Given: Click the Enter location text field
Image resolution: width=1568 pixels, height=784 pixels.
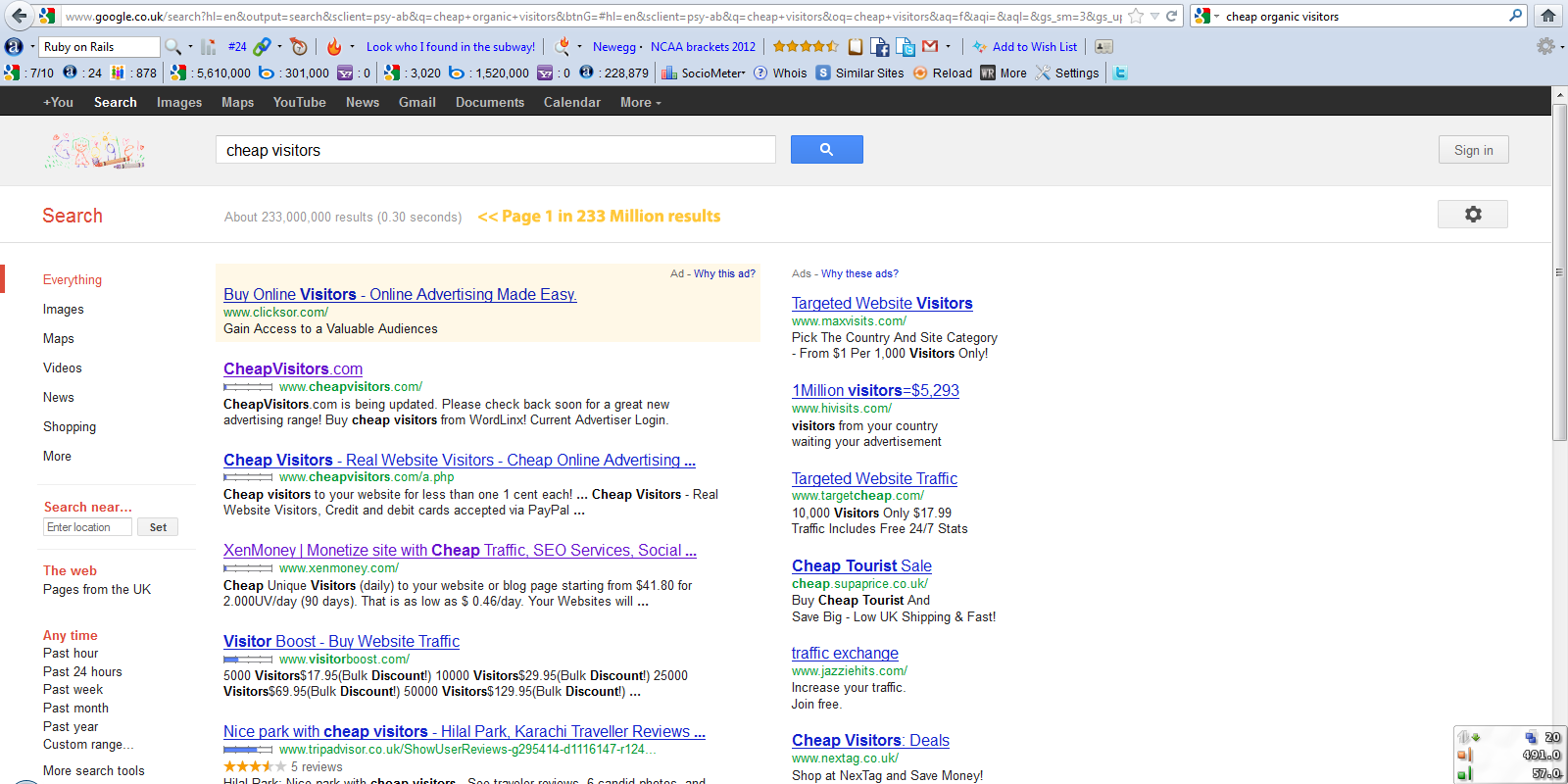Looking at the screenshot, I should (x=88, y=527).
